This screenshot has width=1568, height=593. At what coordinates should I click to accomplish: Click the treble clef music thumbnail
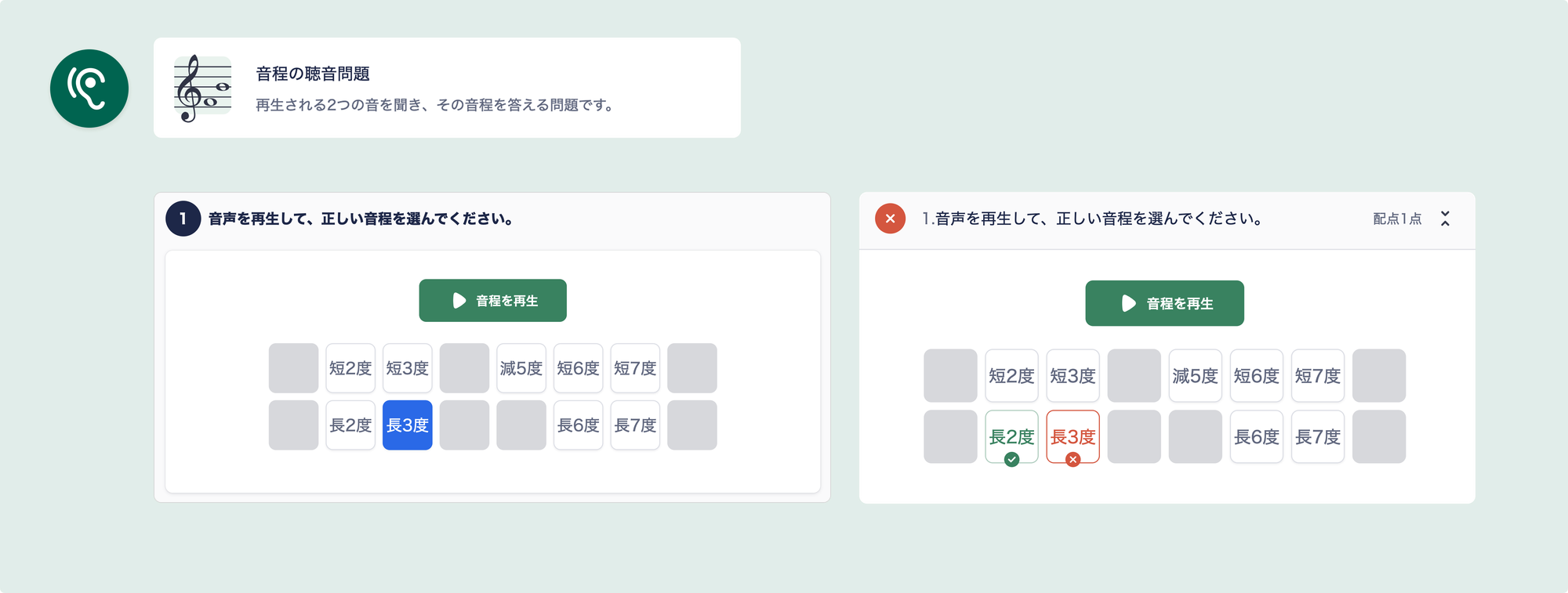(x=202, y=88)
